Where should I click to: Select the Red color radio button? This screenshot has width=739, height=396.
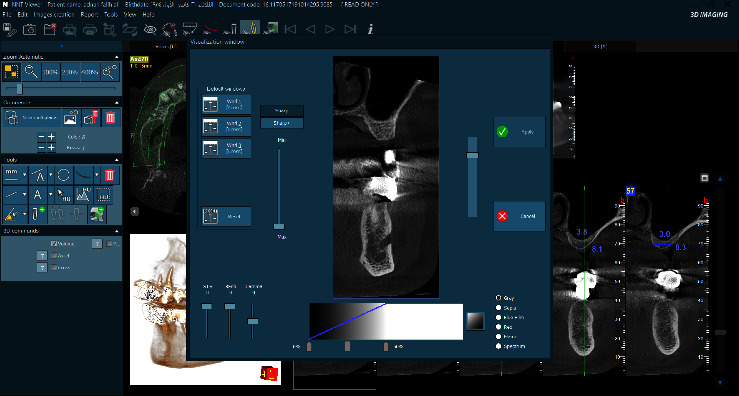click(499, 327)
